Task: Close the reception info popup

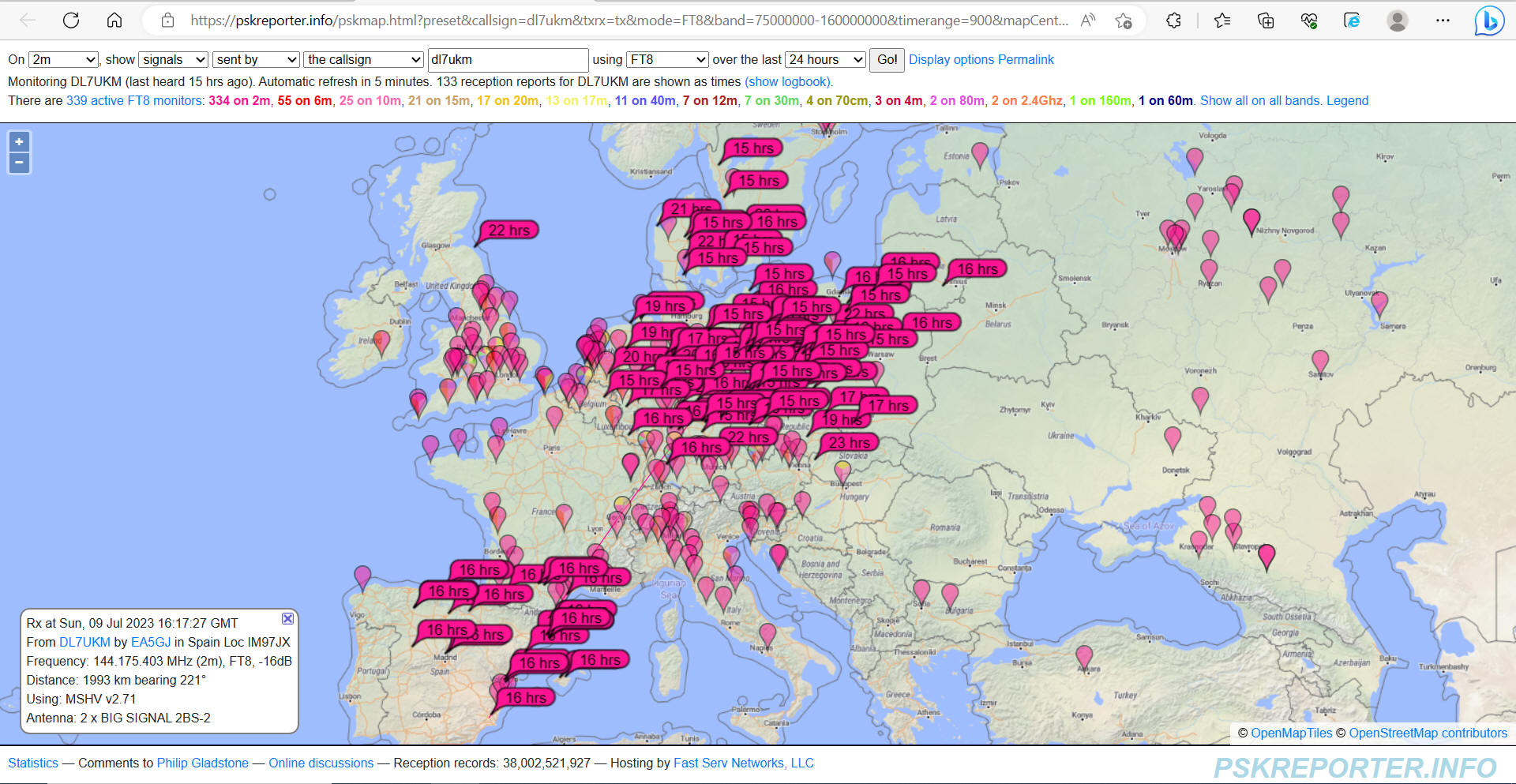Action: [x=287, y=619]
